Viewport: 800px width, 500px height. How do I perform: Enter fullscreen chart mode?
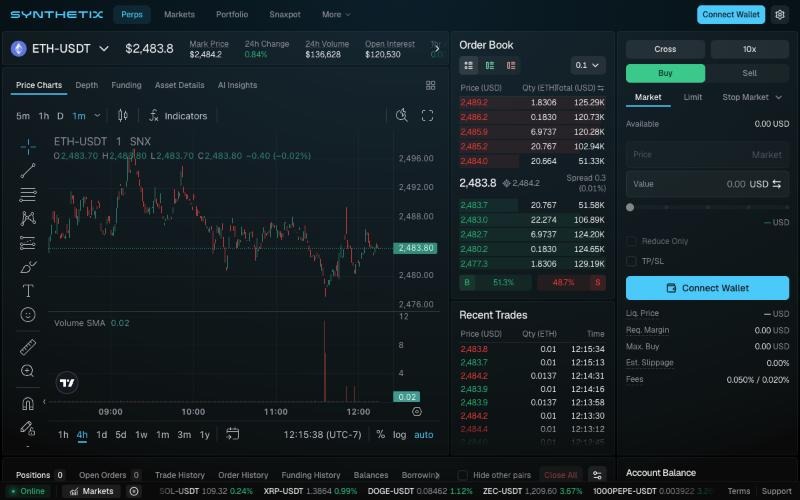pos(428,116)
